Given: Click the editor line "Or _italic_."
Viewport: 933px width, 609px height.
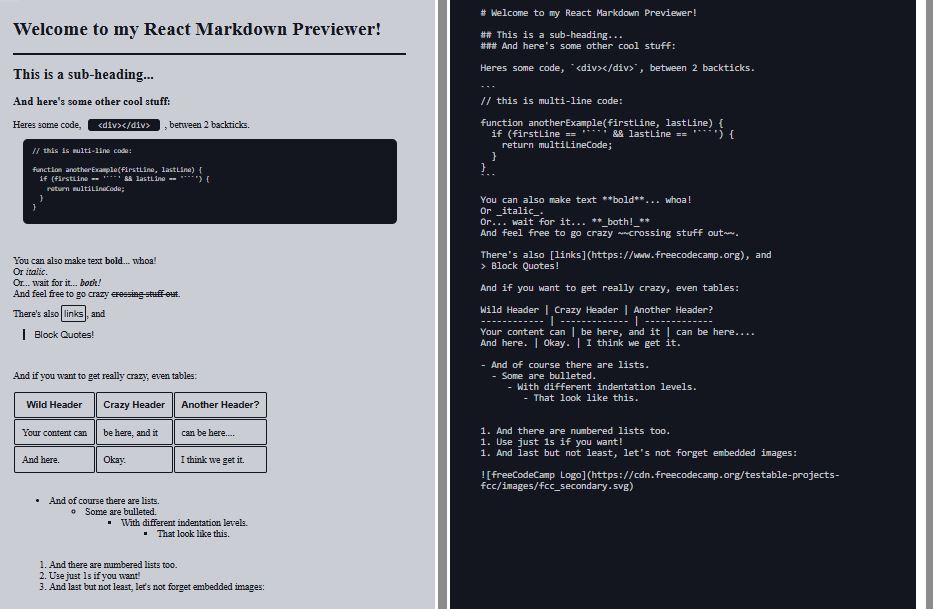Looking at the screenshot, I should coord(512,211).
